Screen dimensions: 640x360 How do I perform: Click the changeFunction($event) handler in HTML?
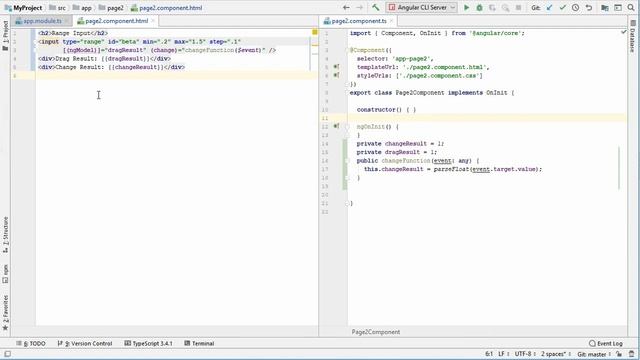click(x=224, y=50)
